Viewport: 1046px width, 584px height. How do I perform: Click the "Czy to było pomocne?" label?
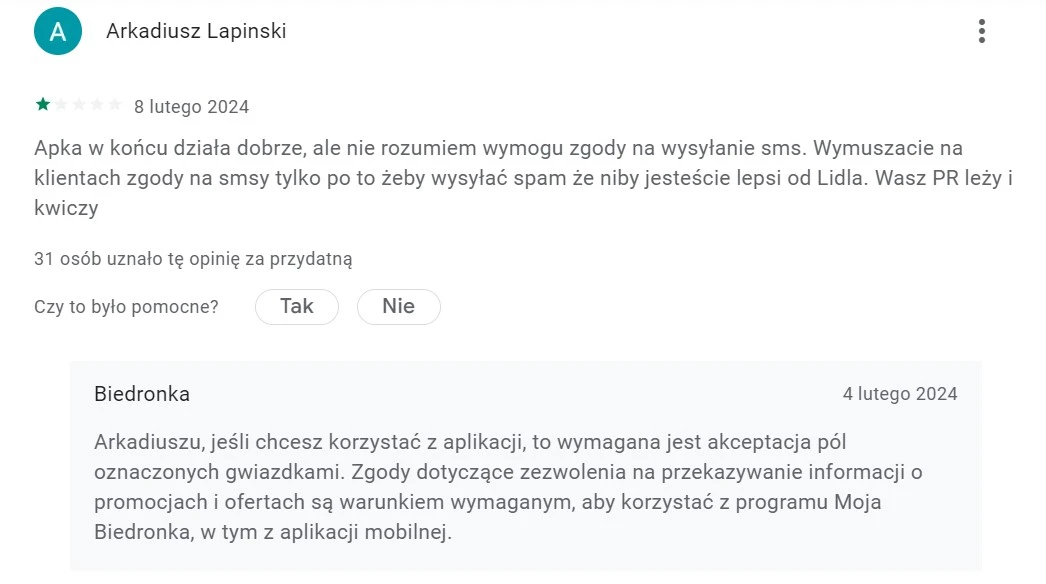[x=126, y=307]
